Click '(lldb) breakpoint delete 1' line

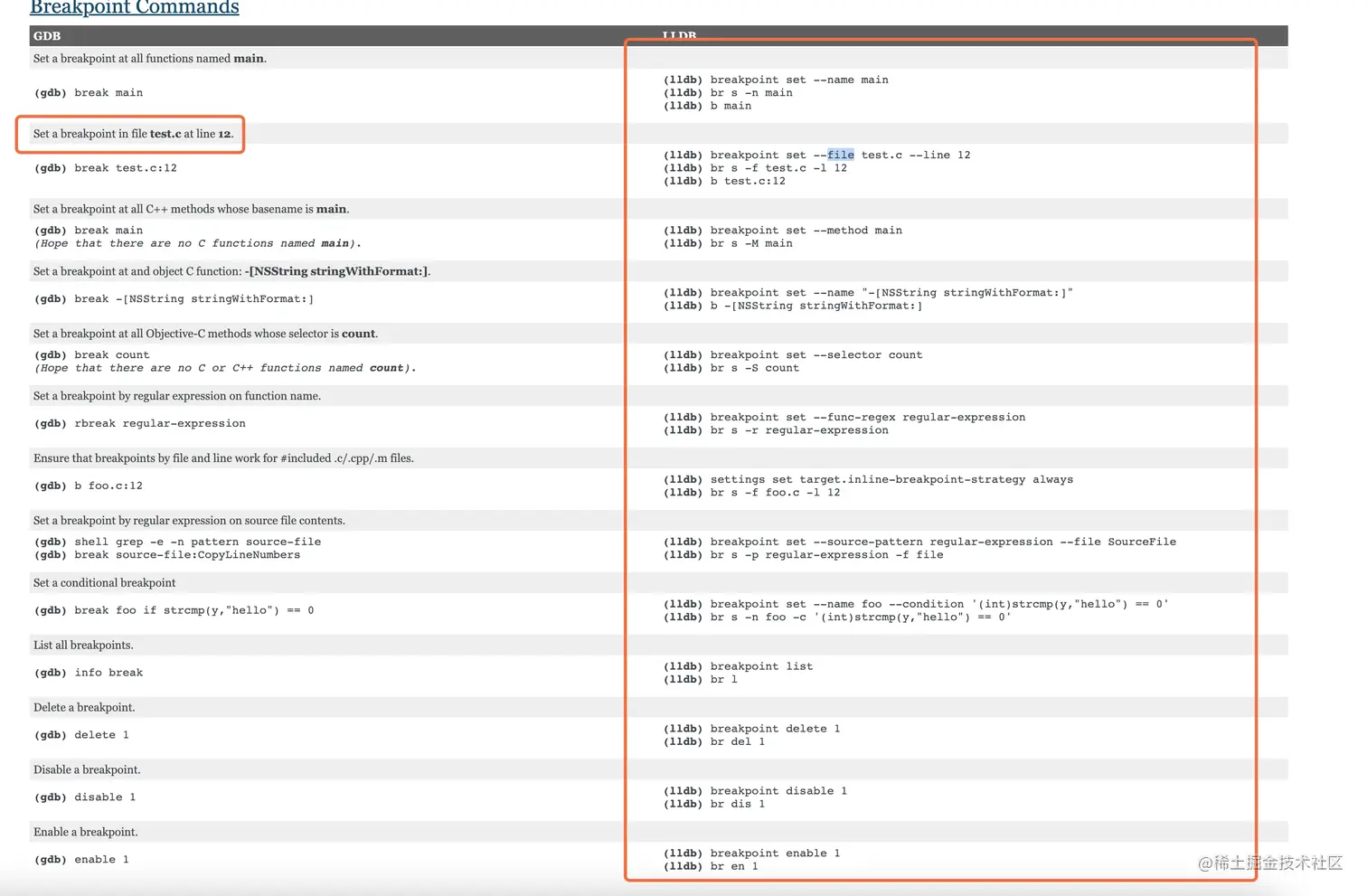(x=752, y=730)
